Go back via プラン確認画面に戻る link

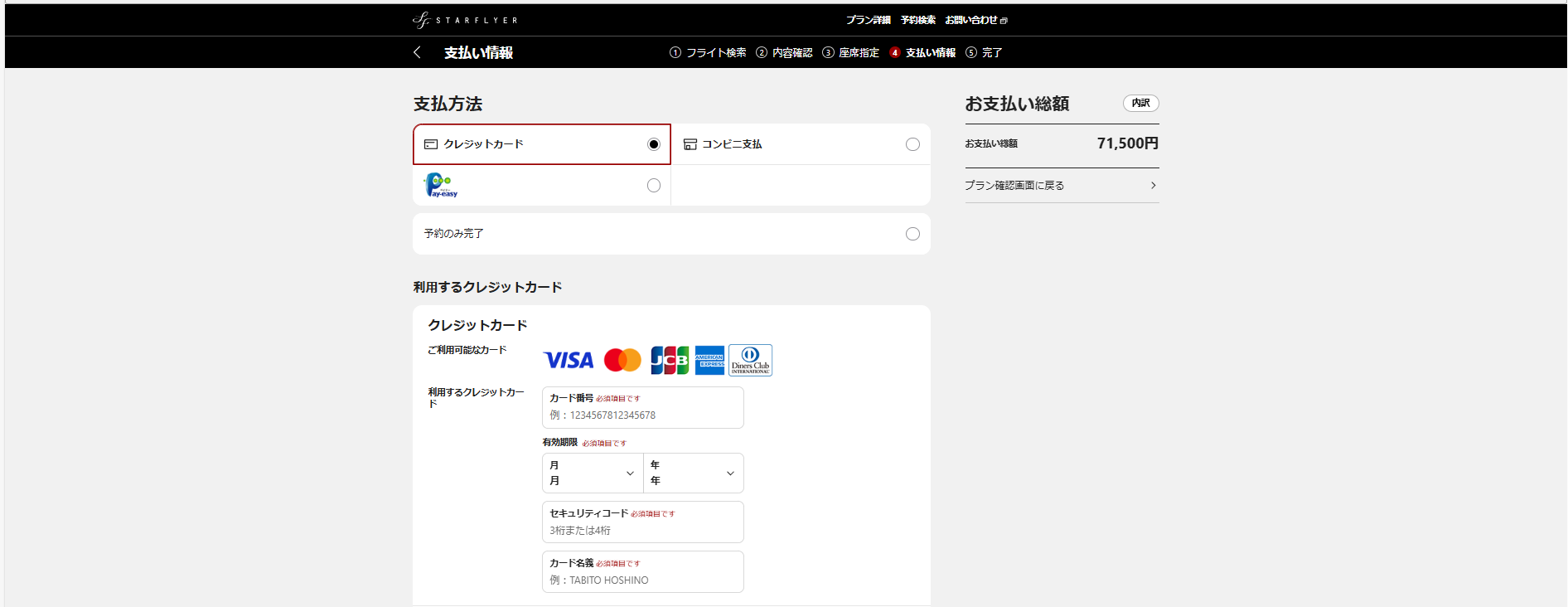click(1061, 186)
